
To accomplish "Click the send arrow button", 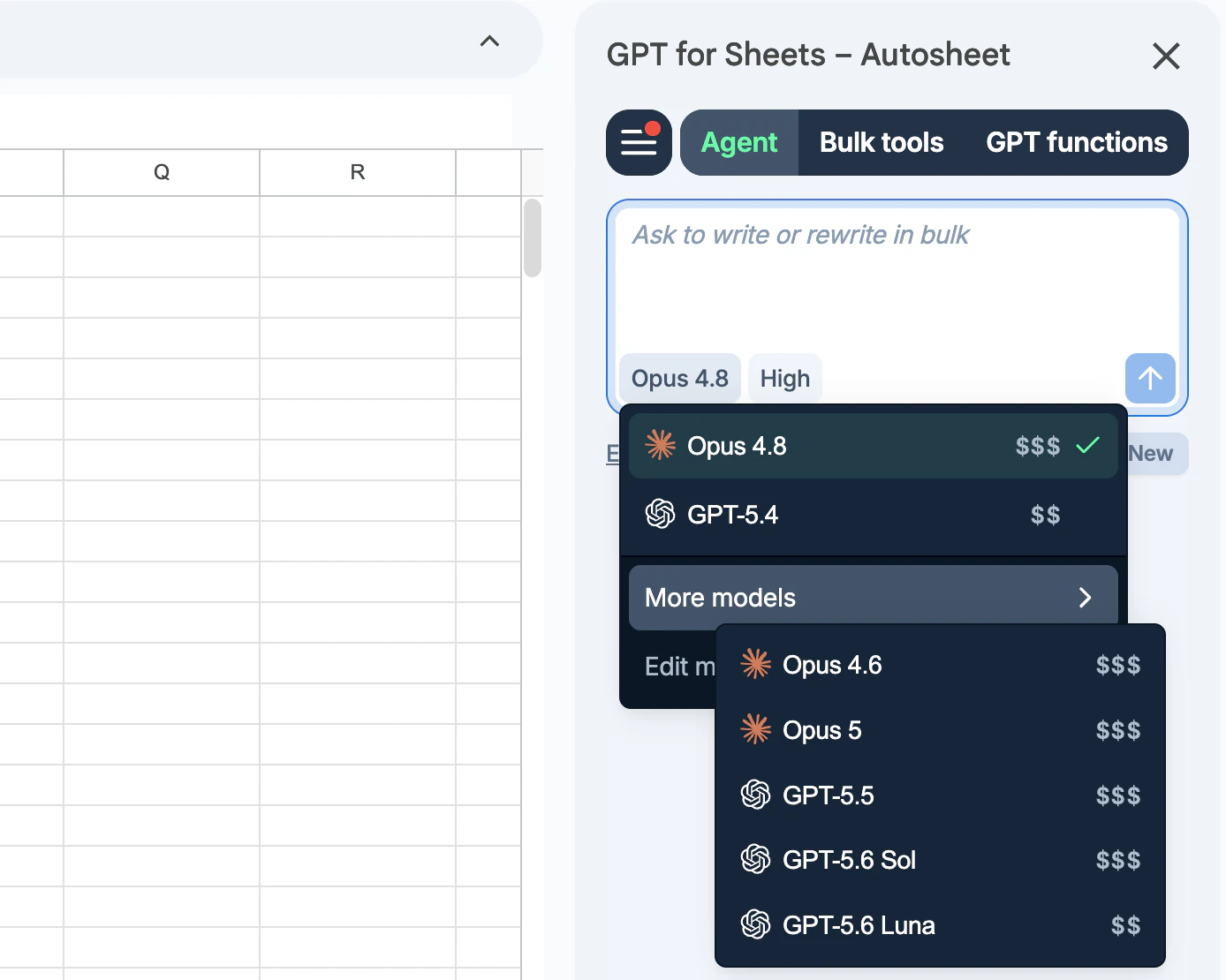I will (x=1150, y=379).
